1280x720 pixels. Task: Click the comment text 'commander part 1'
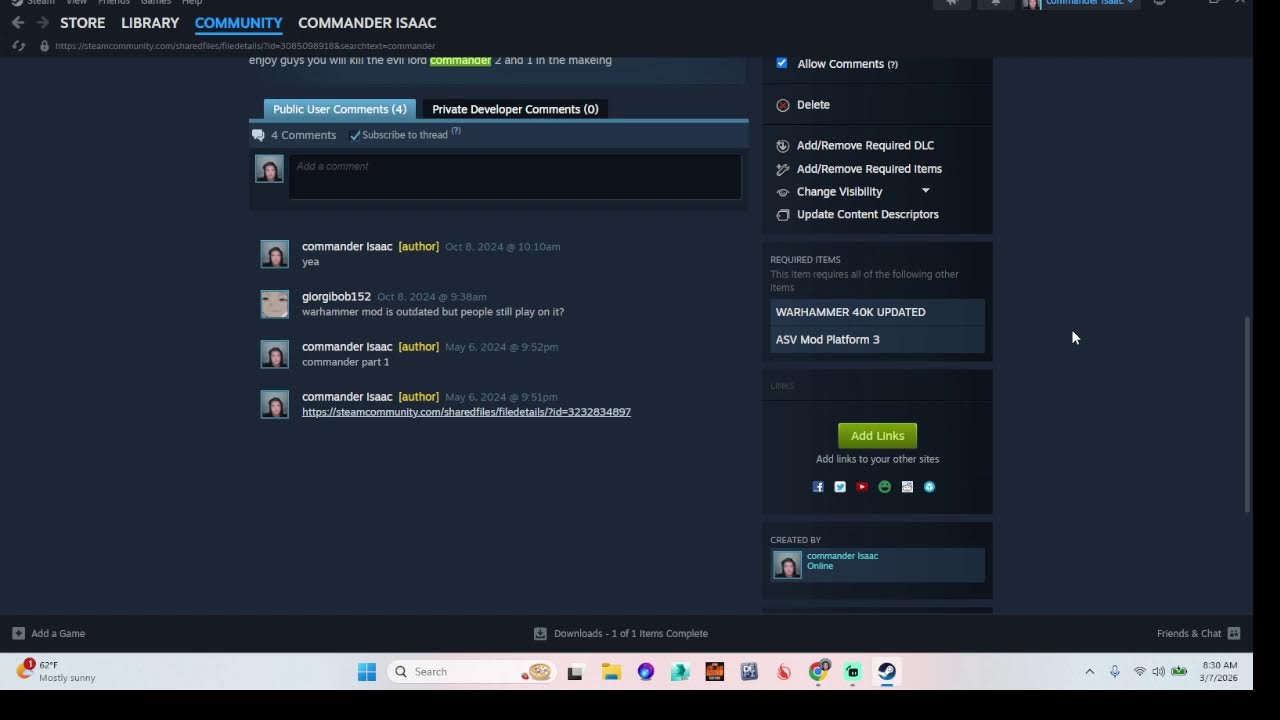point(345,362)
